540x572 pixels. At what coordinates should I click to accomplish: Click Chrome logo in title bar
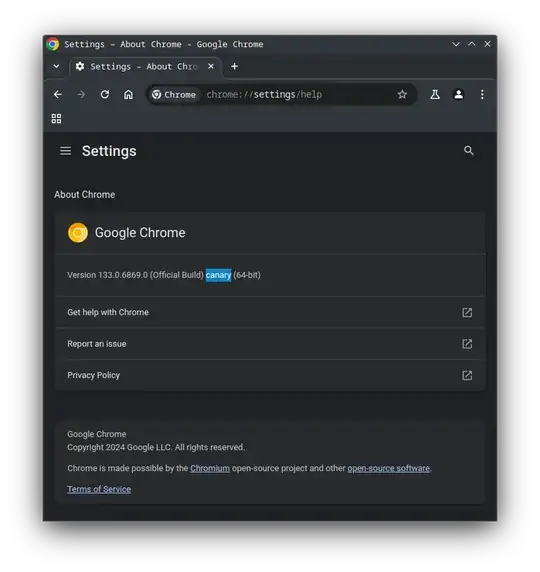(x=53, y=44)
